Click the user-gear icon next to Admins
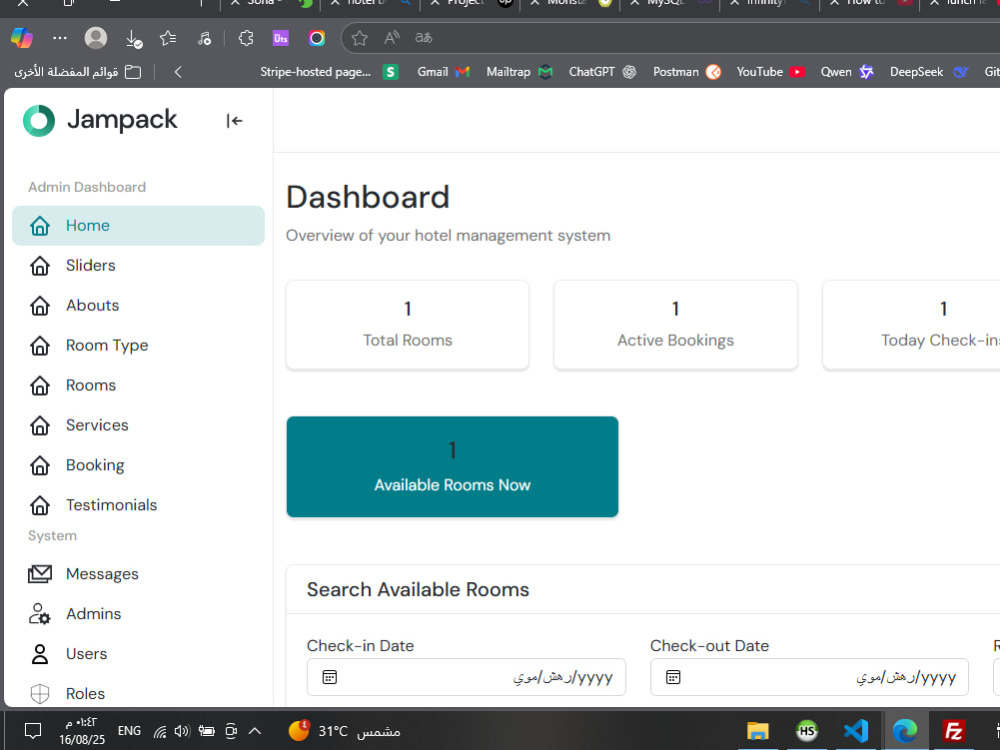Screen dimensions: 1000x750 [40, 614]
